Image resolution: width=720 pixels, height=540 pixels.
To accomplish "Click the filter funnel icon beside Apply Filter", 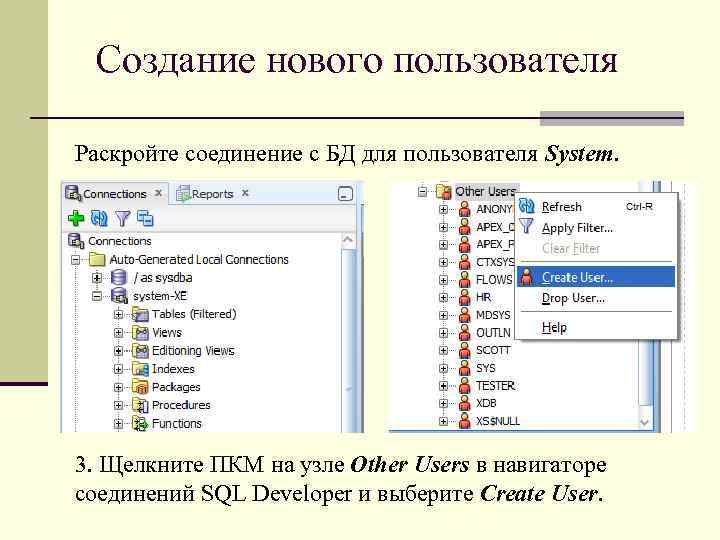I will click(527, 227).
